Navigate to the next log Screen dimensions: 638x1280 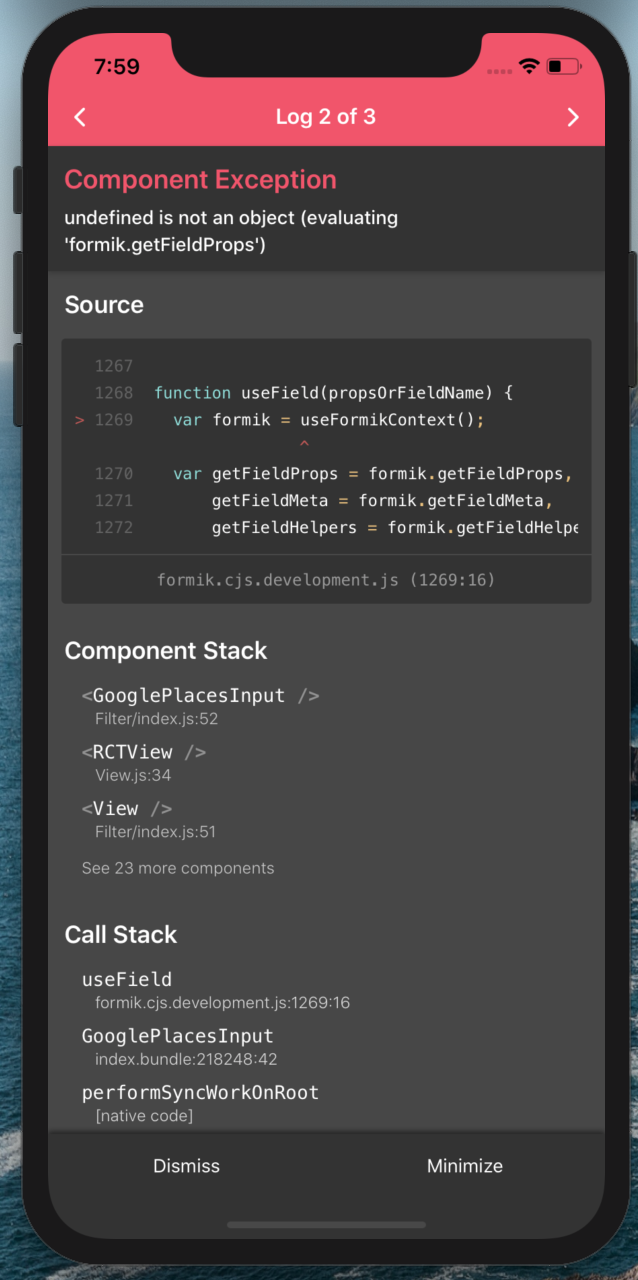pos(573,117)
